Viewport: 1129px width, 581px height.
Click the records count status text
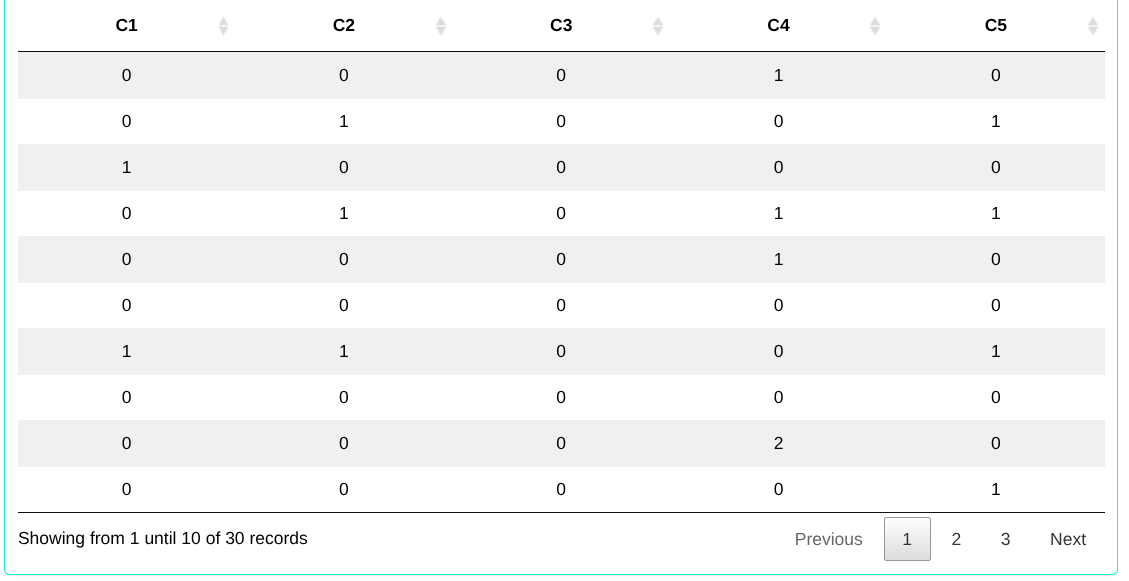point(163,538)
